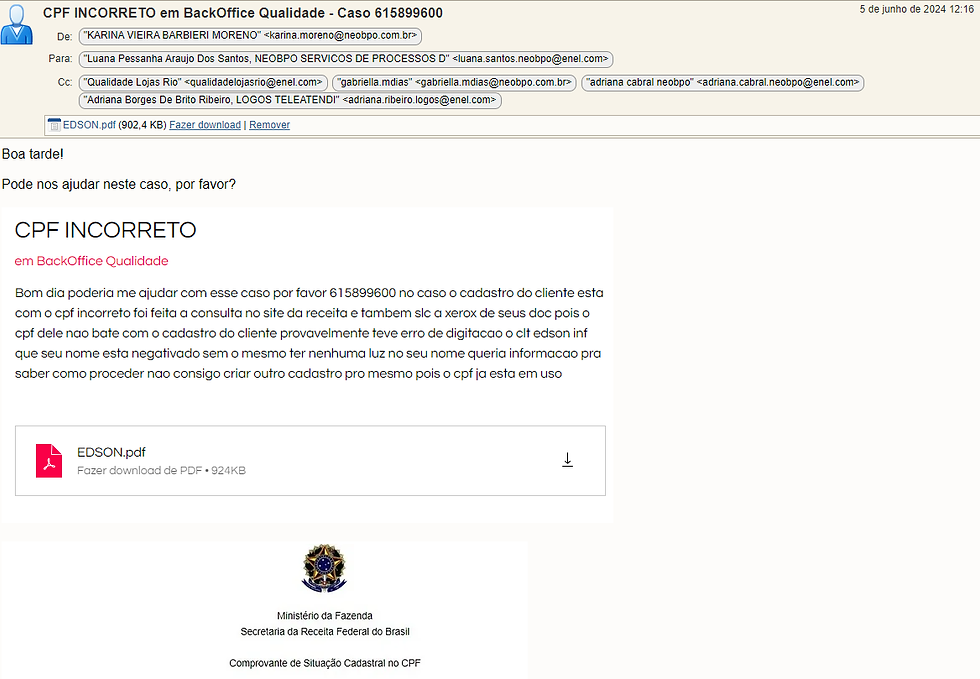Click 'Pode nos ajudar neste caso, por favor?'
The image size is (980, 679).
click(x=119, y=184)
